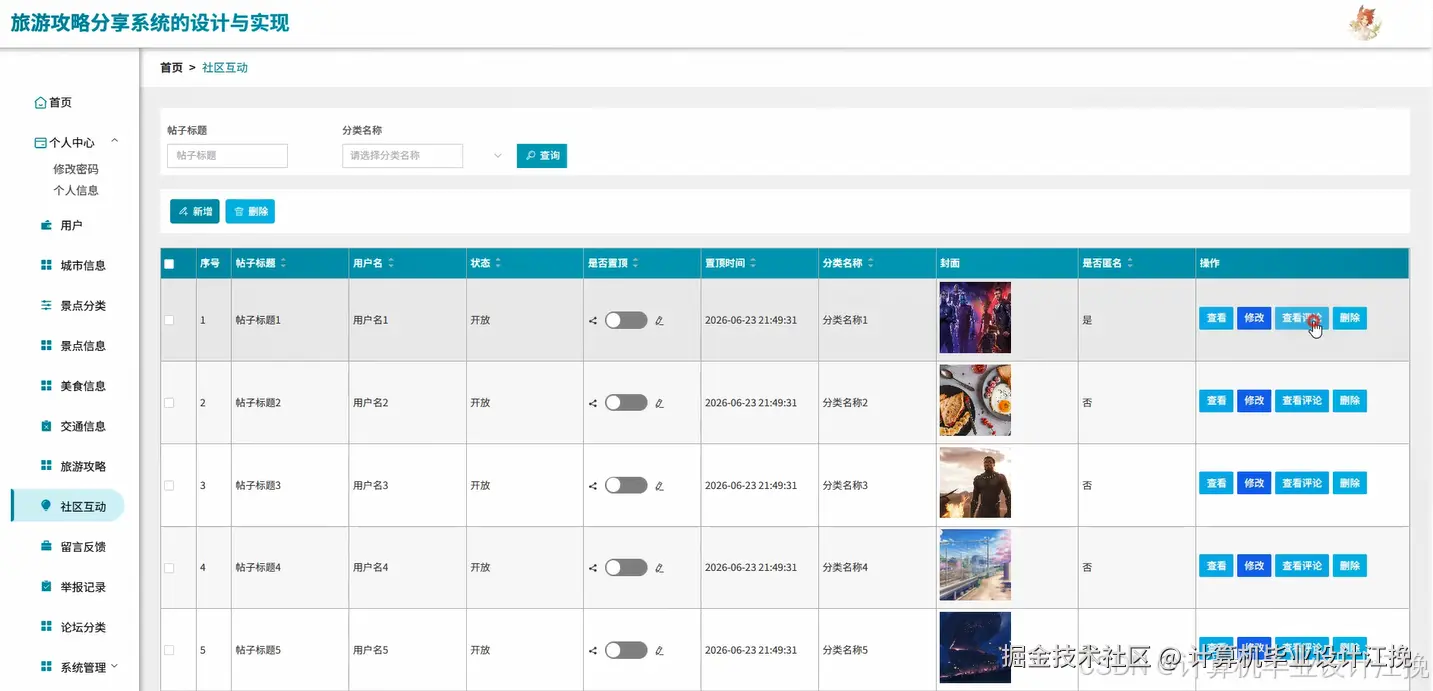Click the 查询 search button
Screen dimensions: 1433x691
click(x=542, y=156)
